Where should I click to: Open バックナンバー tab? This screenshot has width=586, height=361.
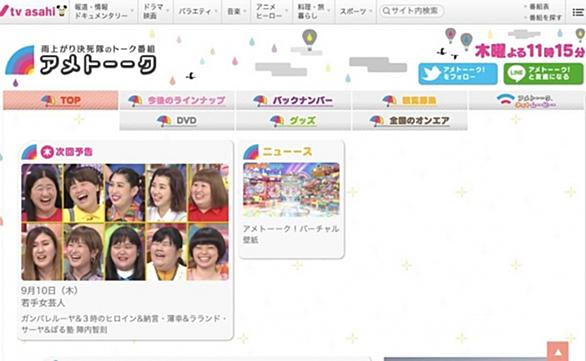[x=293, y=100]
